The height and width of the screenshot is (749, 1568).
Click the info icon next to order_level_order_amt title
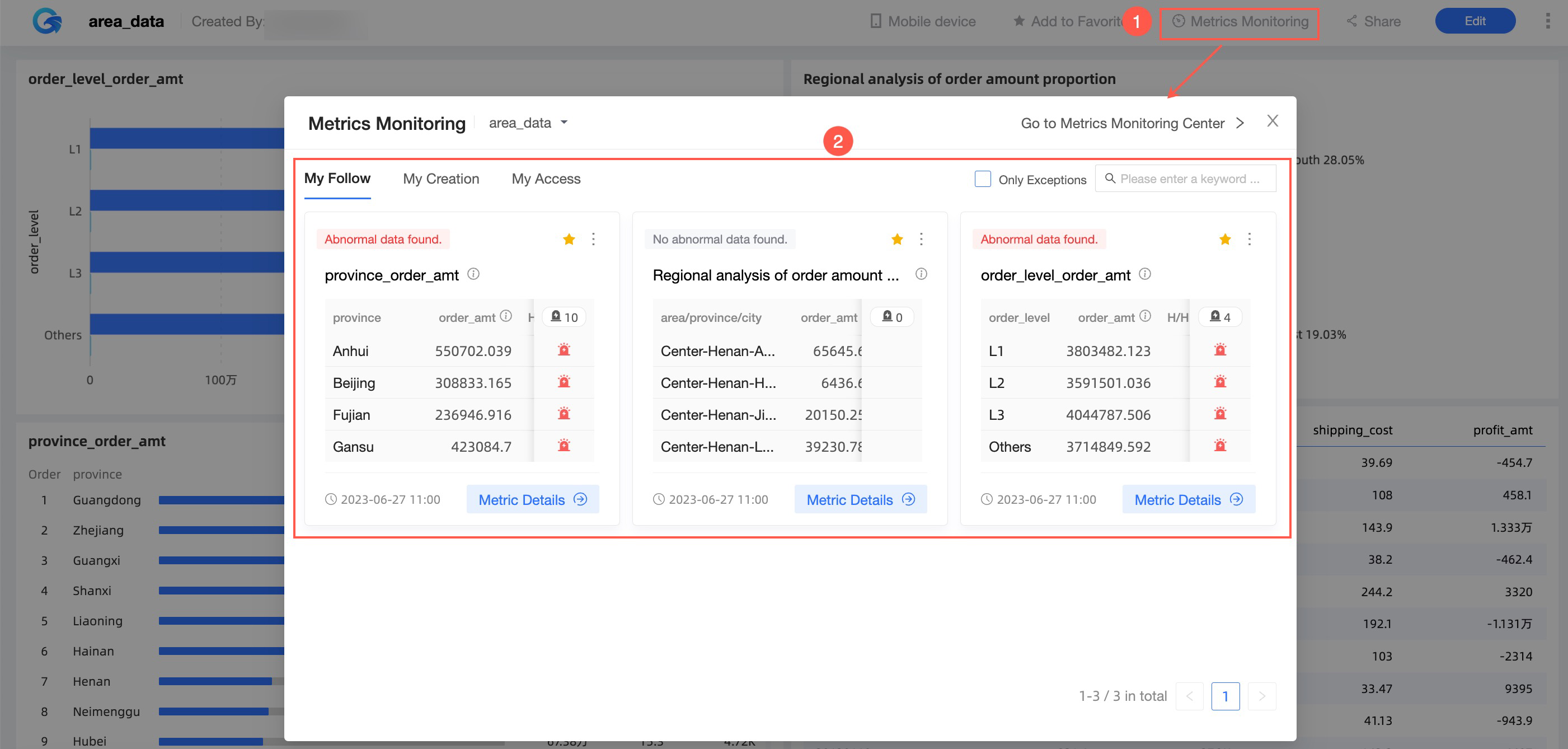tap(1144, 274)
